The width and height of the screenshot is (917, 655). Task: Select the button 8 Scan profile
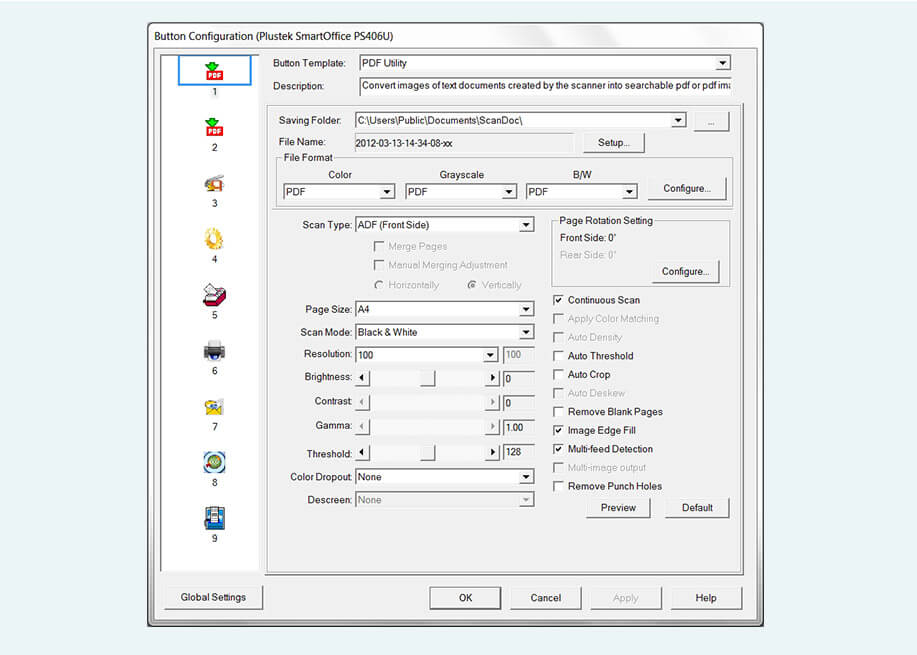click(215, 461)
